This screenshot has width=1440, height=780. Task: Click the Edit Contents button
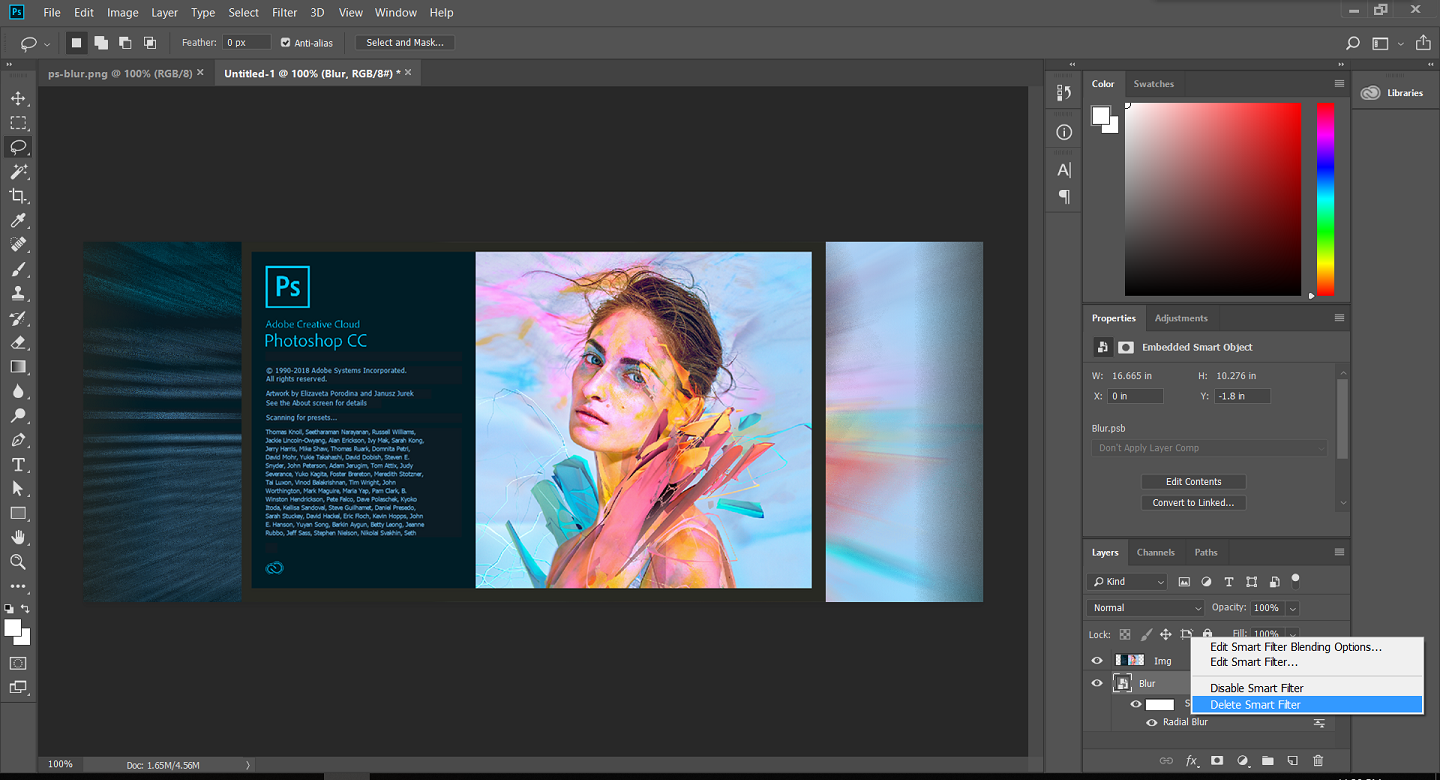pos(1193,482)
